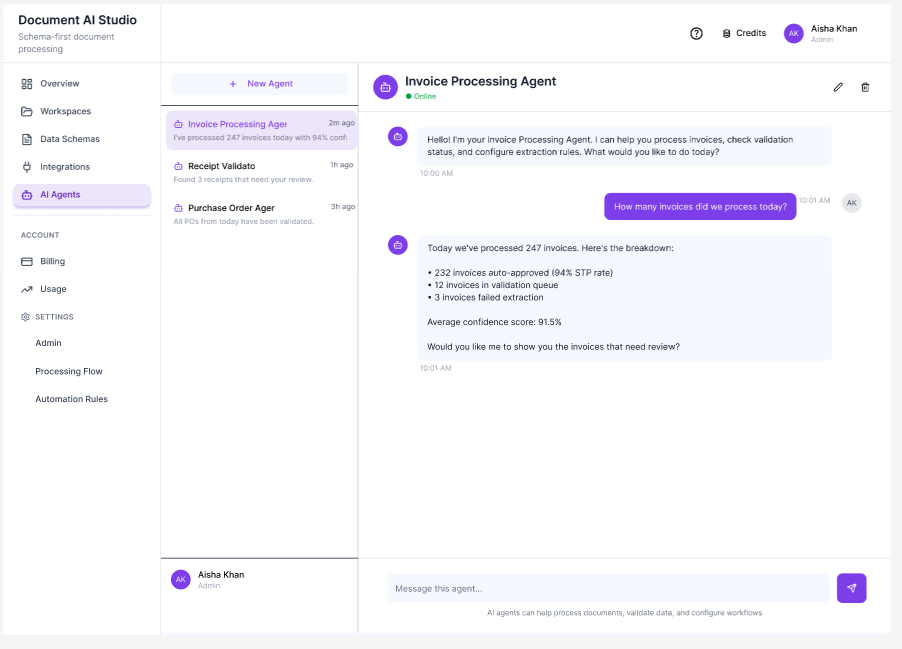The width and height of the screenshot is (902, 649).
Task: Click the Invoice Processing Agent title
Action: pyautogui.click(x=480, y=82)
